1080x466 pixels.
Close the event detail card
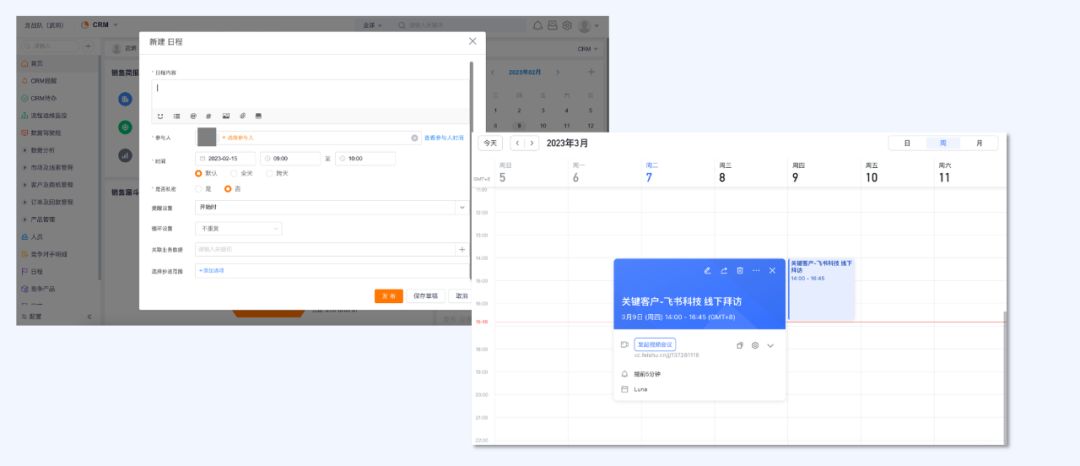click(x=772, y=271)
